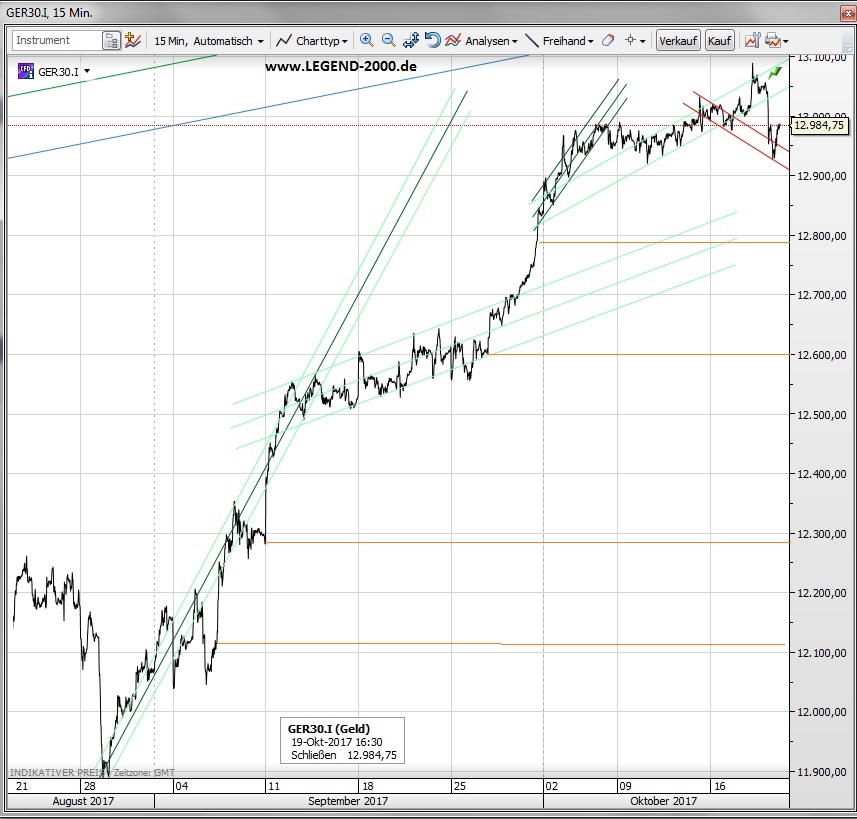The height and width of the screenshot is (819, 857).
Task: Expand the GER30.I series dropdown arrow
Action: click(x=87, y=71)
